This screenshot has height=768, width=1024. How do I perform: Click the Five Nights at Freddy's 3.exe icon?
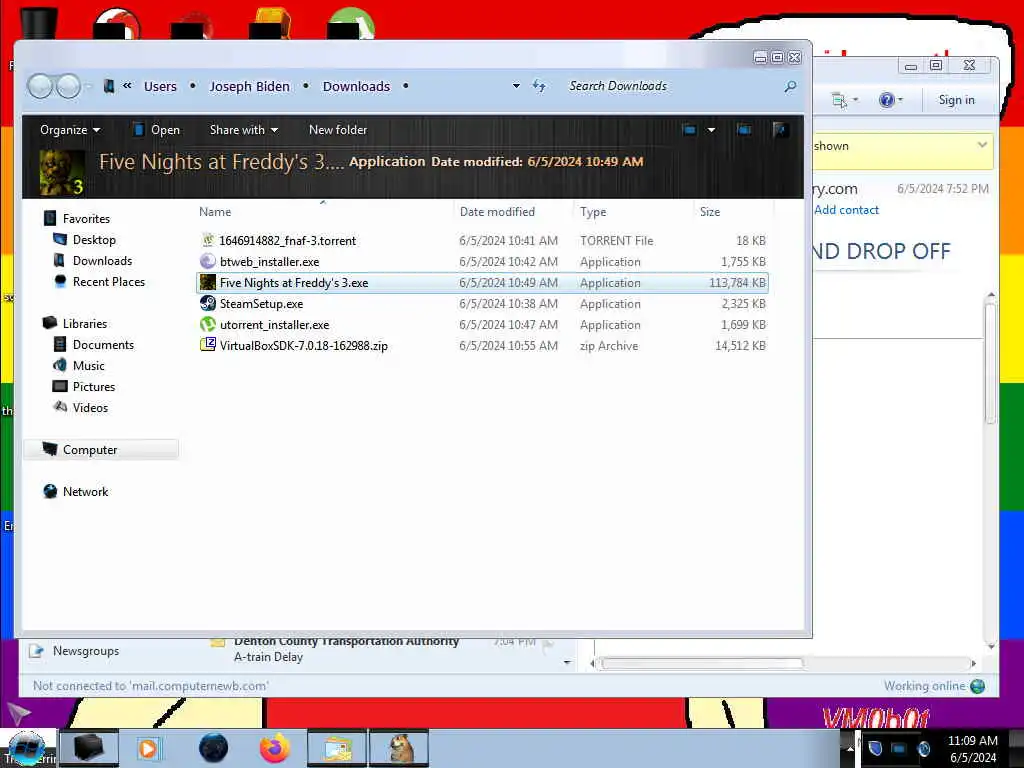pyautogui.click(x=208, y=283)
